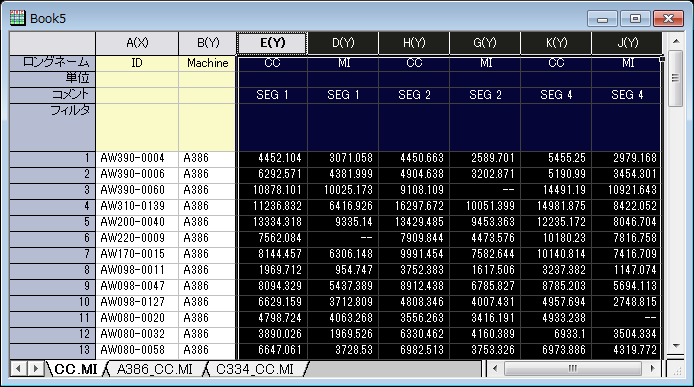
Task: Click the 単位 row label
Action: coord(52,79)
